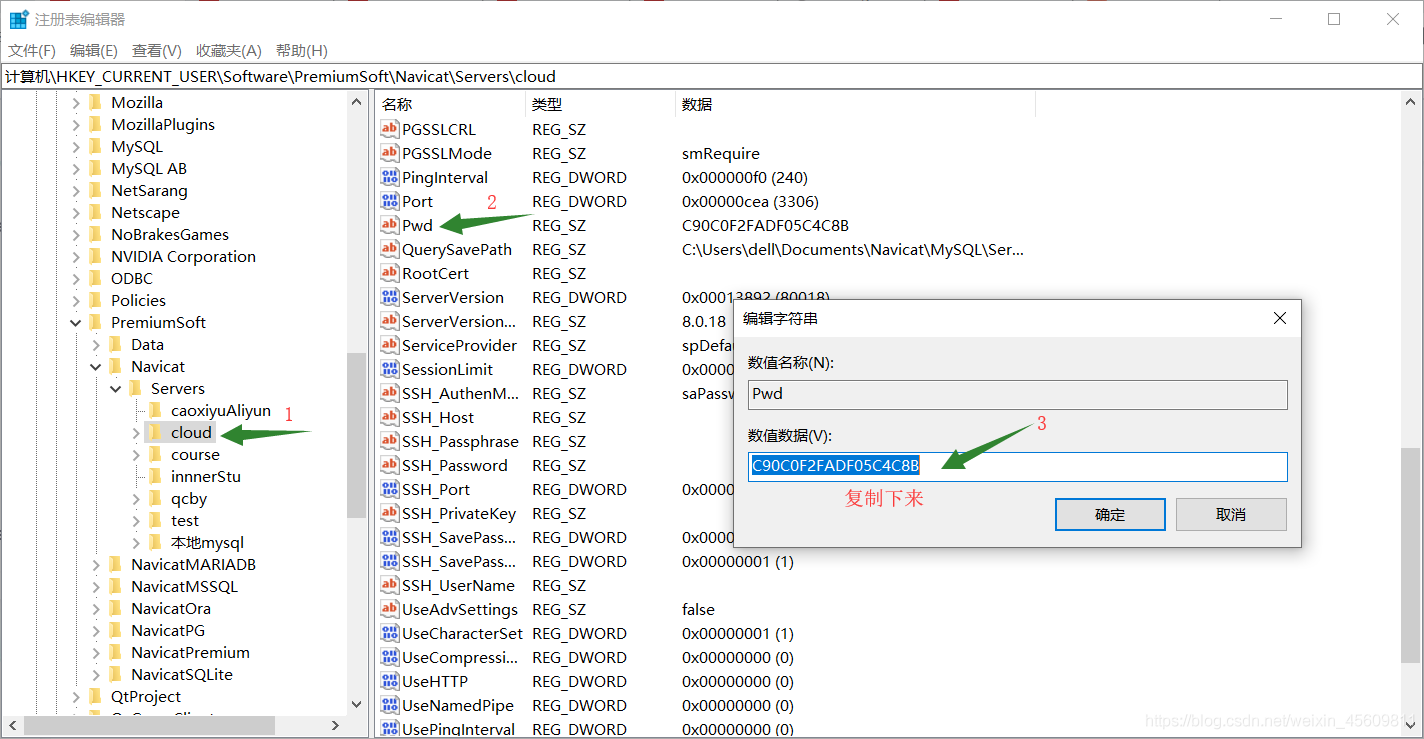Collapse the PremiumSoft tree node
1424x739 pixels.
point(76,322)
